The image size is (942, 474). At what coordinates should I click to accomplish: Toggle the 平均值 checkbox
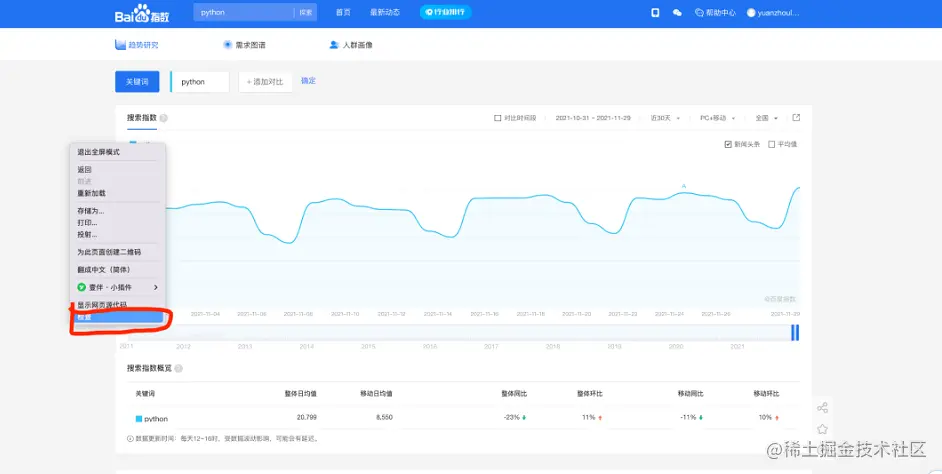(x=770, y=144)
